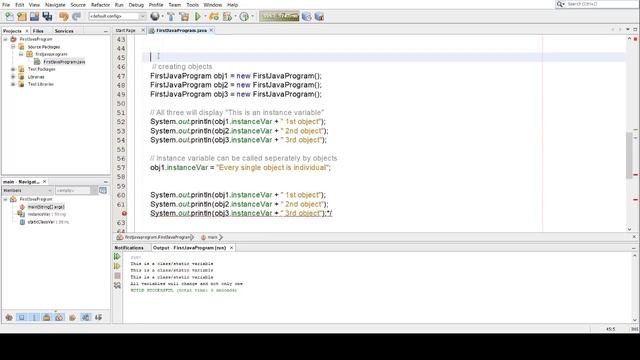Minimize the Projects panel with the dash button
Image resolution: width=640 pixels, height=360 pixels.
(106, 31)
